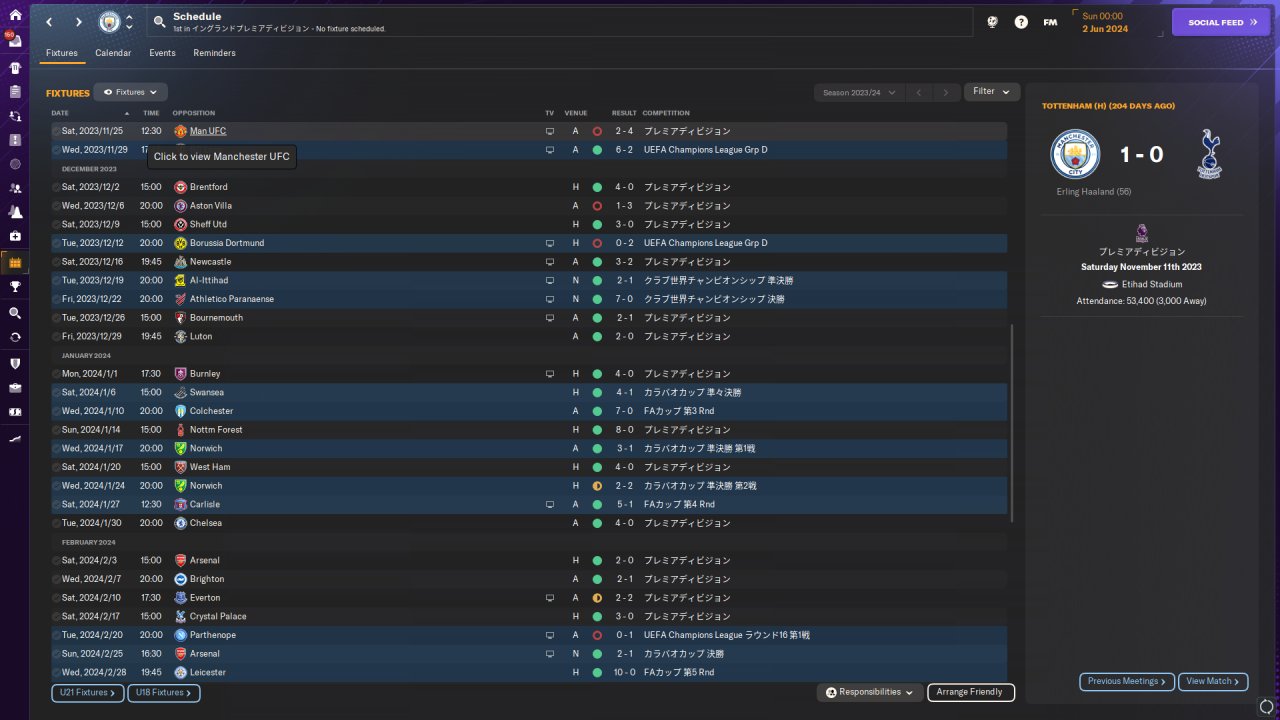
Task: Open the Man UFC opposition link
Action: click(208, 131)
